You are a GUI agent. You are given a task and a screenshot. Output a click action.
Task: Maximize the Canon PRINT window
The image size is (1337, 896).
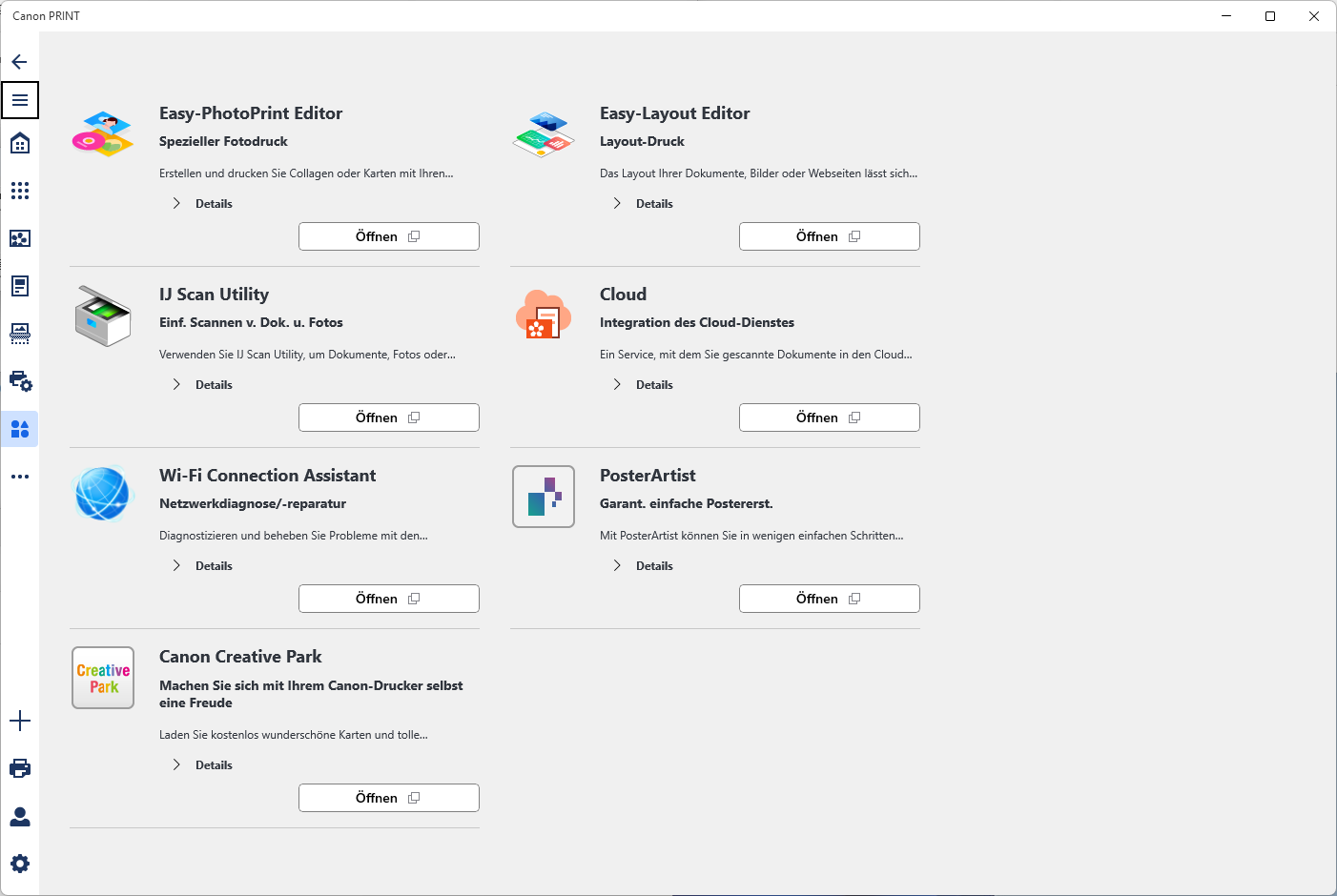point(1270,16)
